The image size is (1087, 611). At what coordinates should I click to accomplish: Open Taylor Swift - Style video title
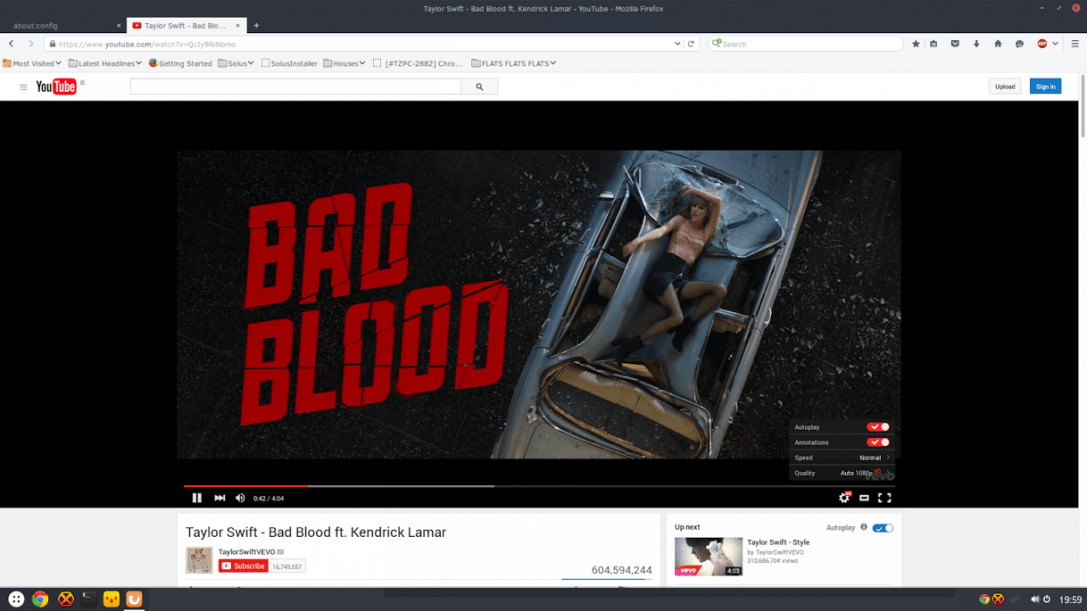point(778,542)
